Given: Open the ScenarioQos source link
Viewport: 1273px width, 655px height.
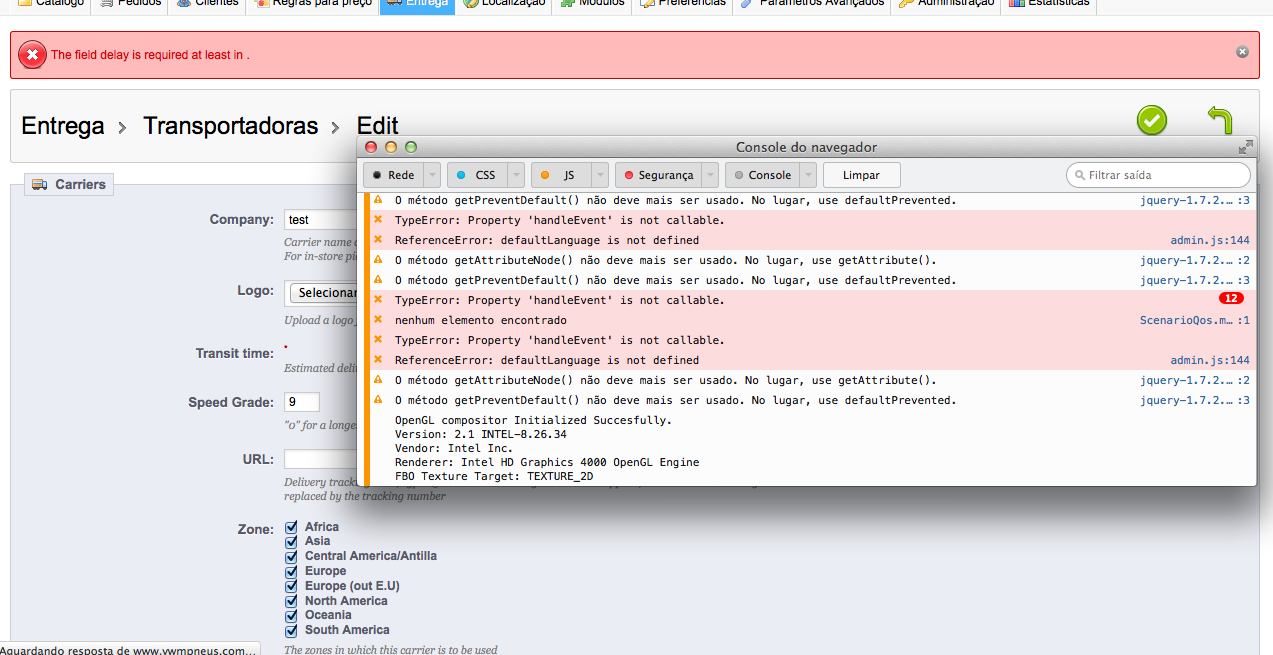Looking at the screenshot, I should [x=1195, y=320].
